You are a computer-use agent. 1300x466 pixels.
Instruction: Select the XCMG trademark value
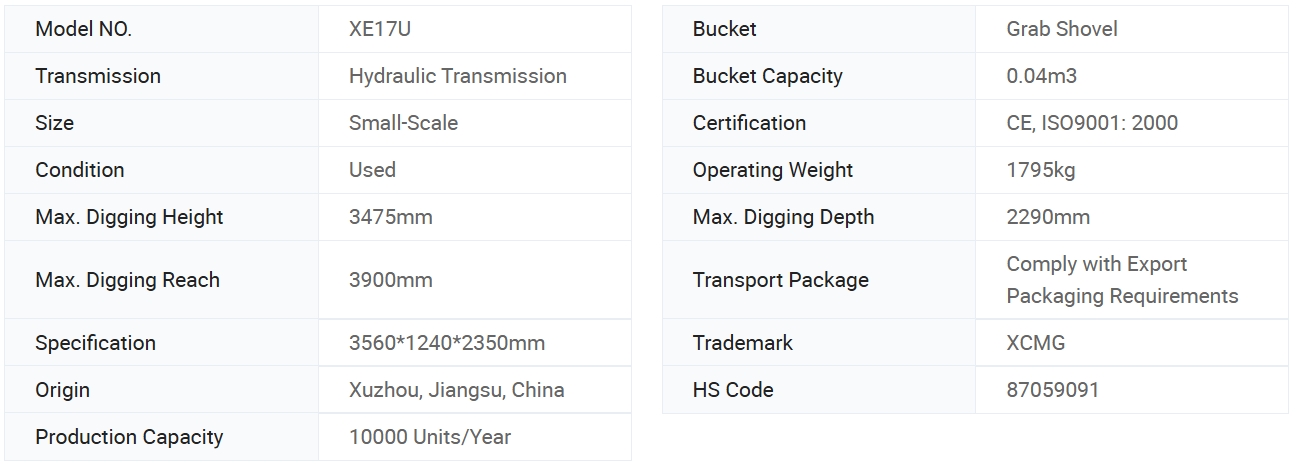coord(1035,343)
